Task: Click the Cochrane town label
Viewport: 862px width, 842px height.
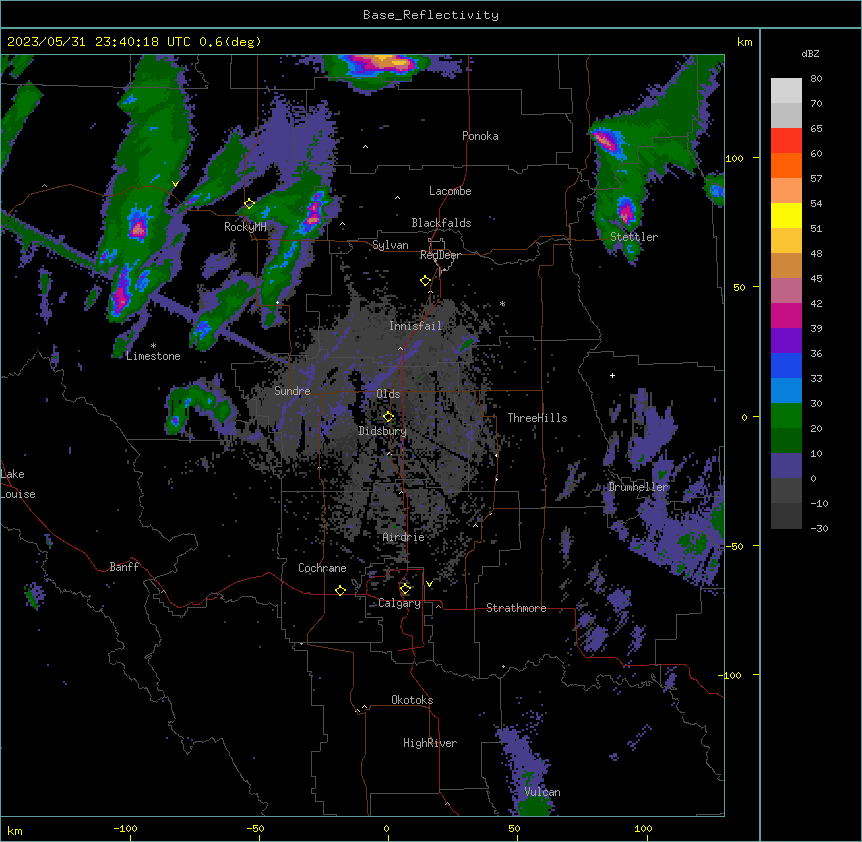Action: (322, 568)
